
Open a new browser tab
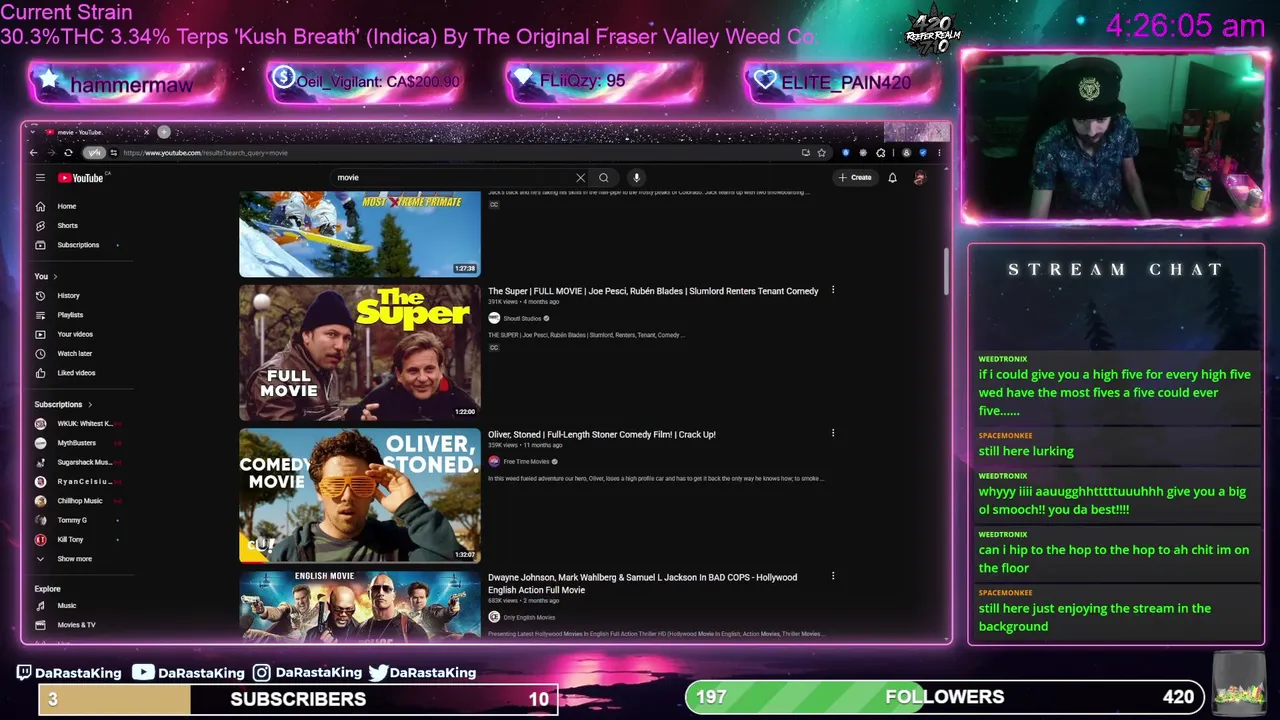164,132
